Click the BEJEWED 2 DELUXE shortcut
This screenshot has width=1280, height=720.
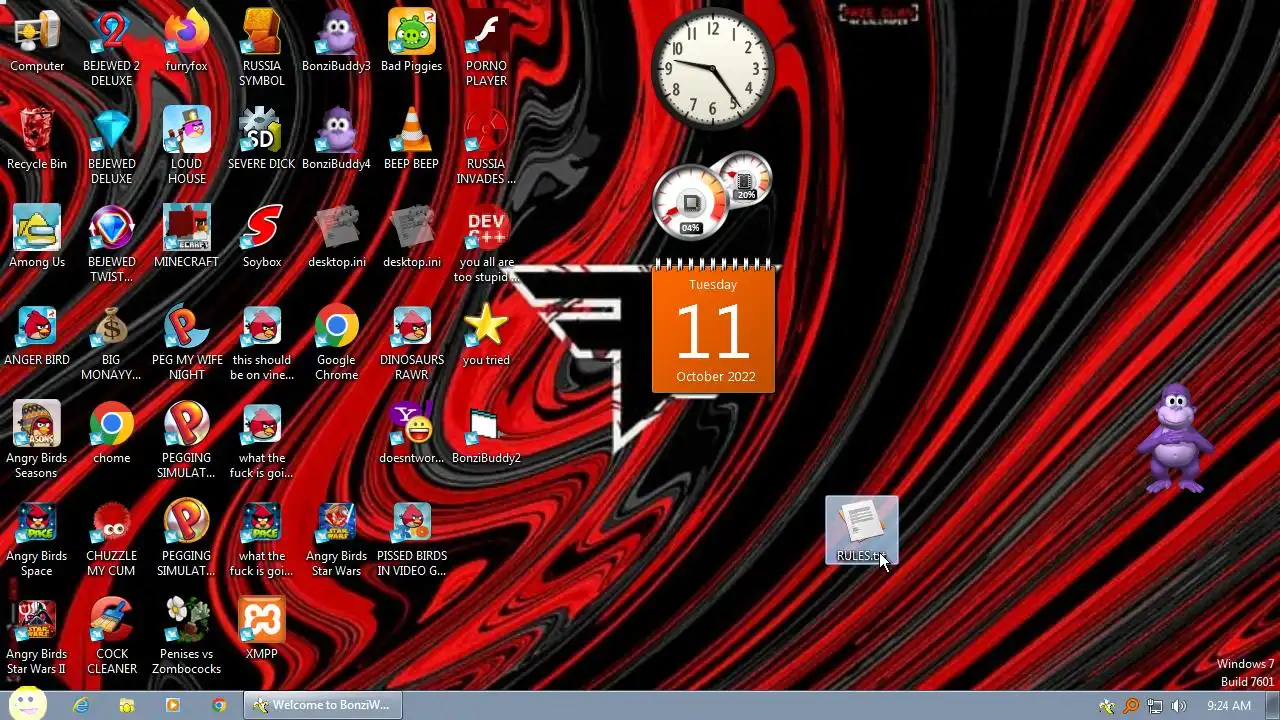(112, 48)
